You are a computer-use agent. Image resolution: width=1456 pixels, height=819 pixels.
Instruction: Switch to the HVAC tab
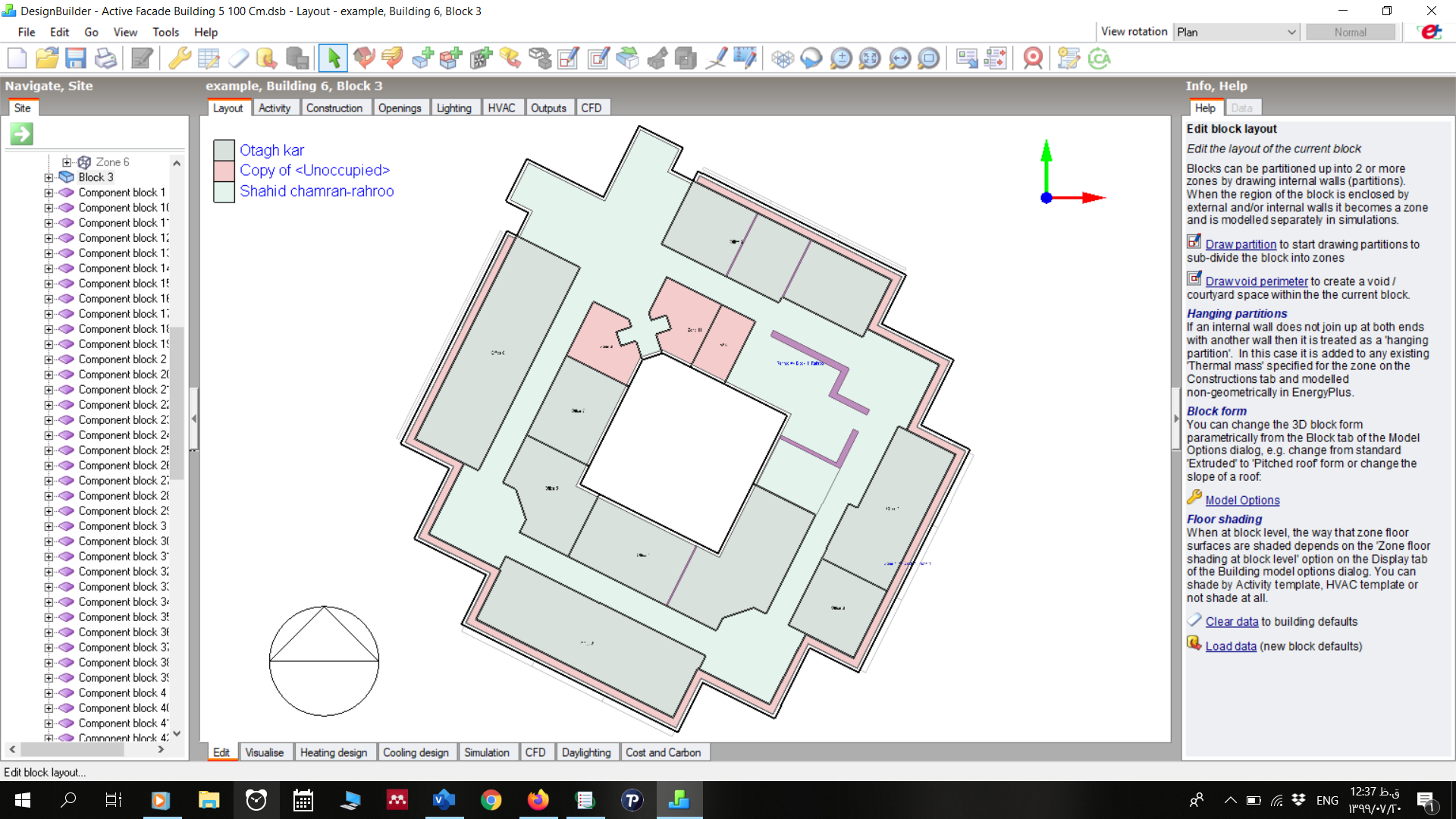501,108
